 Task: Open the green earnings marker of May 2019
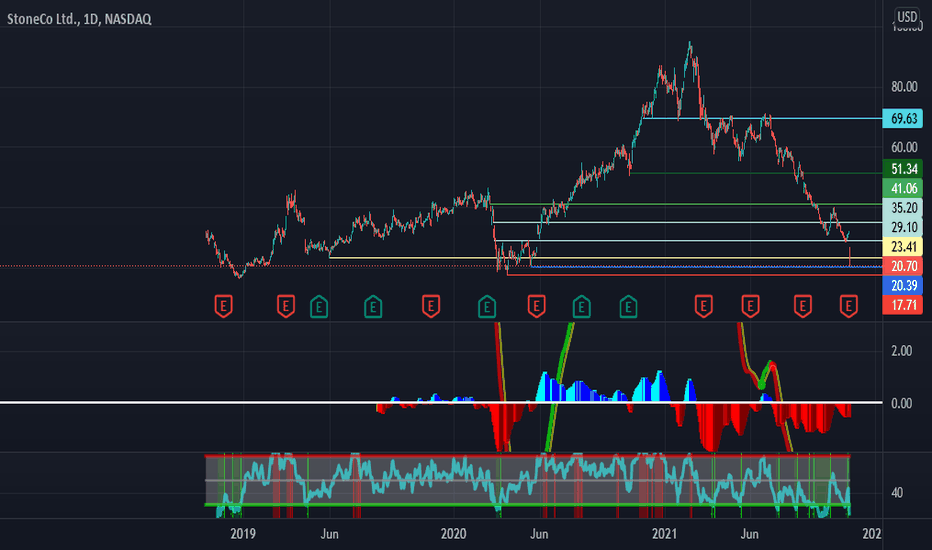click(x=319, y=307)
